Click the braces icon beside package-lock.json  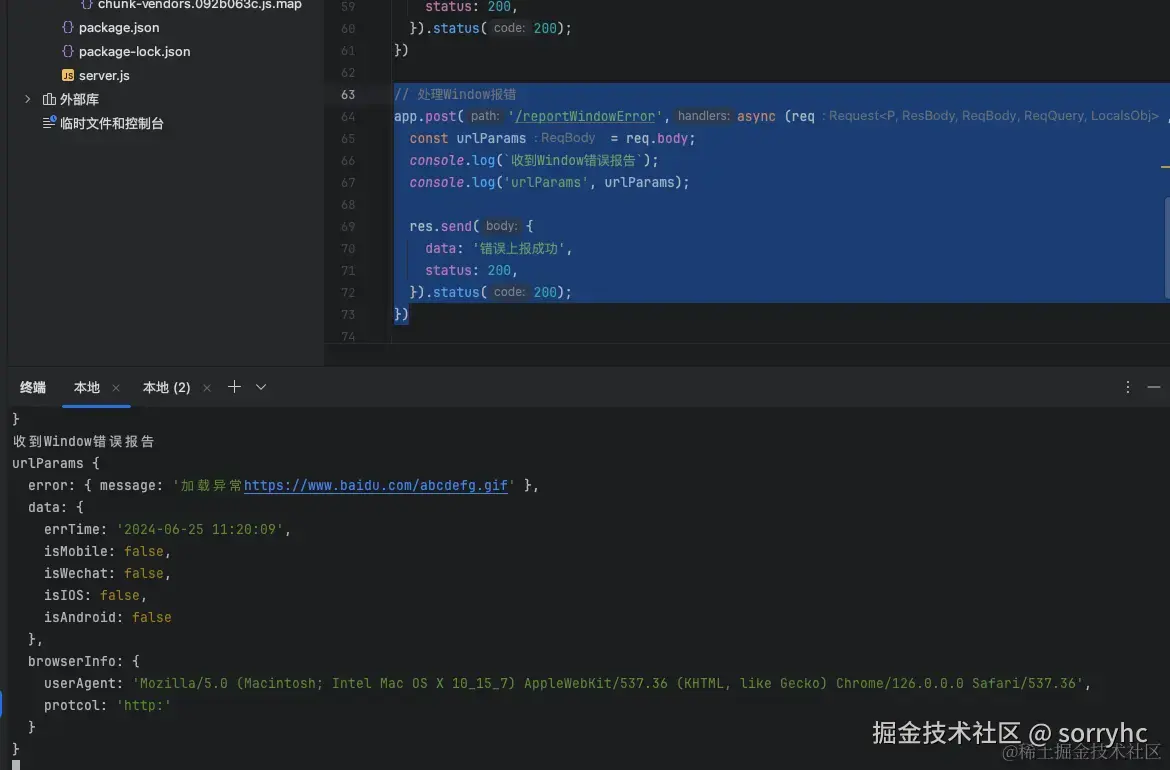pos(68,51)
